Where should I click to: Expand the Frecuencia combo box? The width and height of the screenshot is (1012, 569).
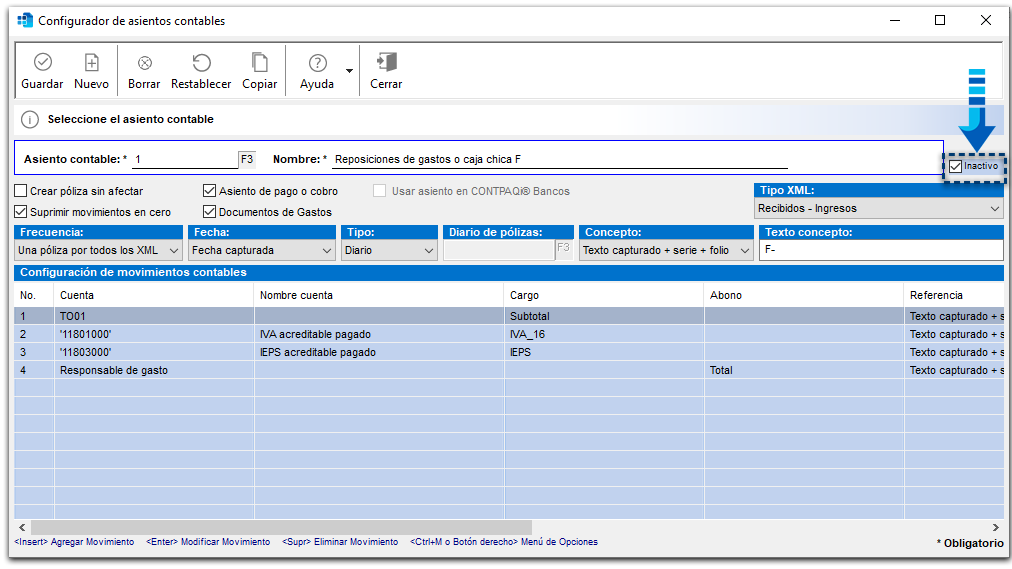[x=173, y=251]
